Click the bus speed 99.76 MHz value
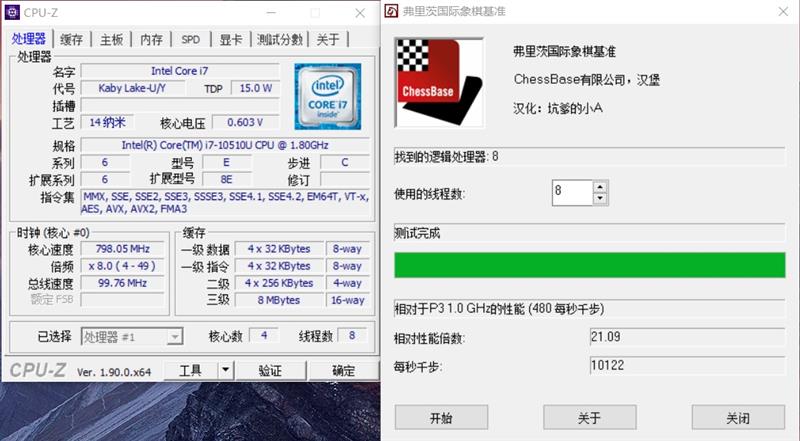The width and height of the screenshot is (800, 441). click(x=122, y=283)
